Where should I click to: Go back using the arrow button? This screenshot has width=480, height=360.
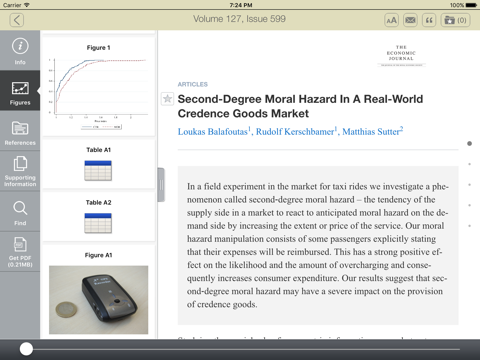[x=17, y=20]
